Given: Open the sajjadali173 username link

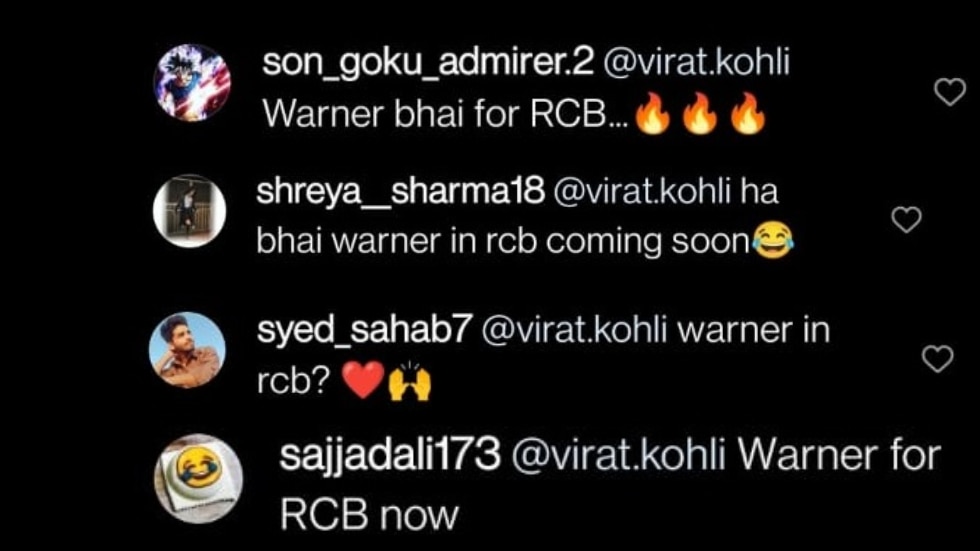Looking at the screenshot, I should 390,454.
